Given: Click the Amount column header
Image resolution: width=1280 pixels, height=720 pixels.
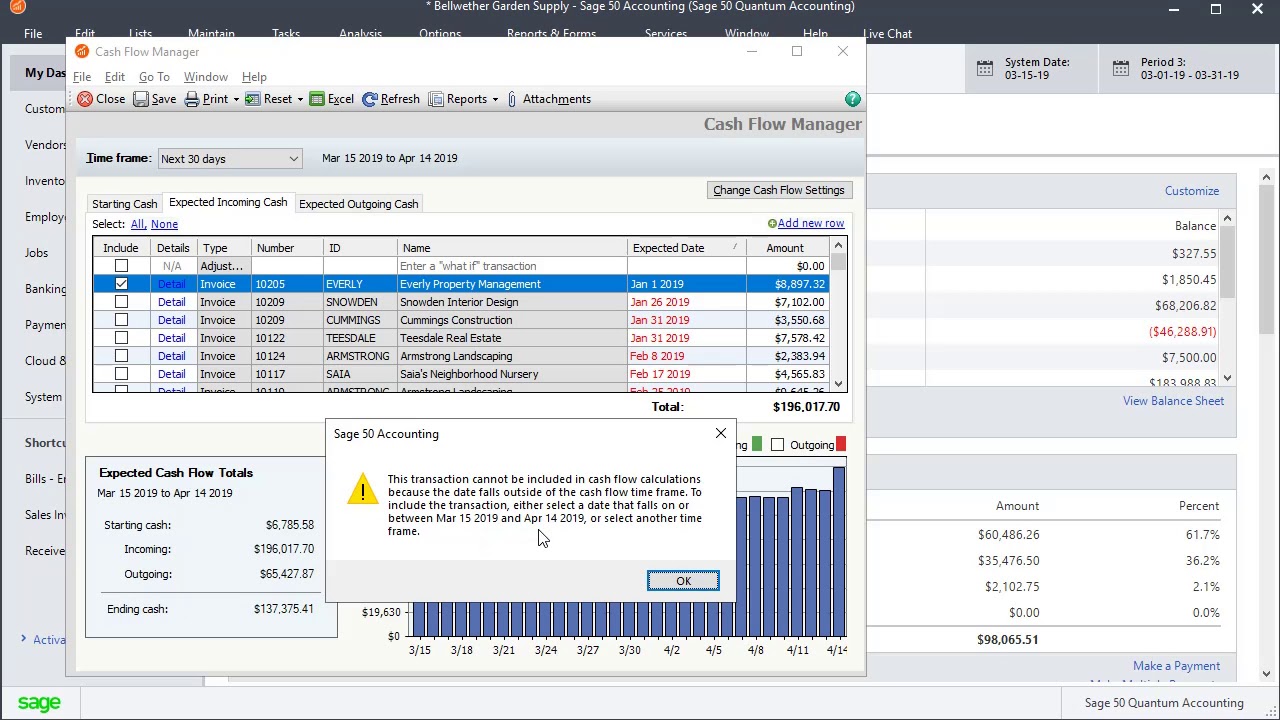Looking at the screenshot, I should coord(785,248).
